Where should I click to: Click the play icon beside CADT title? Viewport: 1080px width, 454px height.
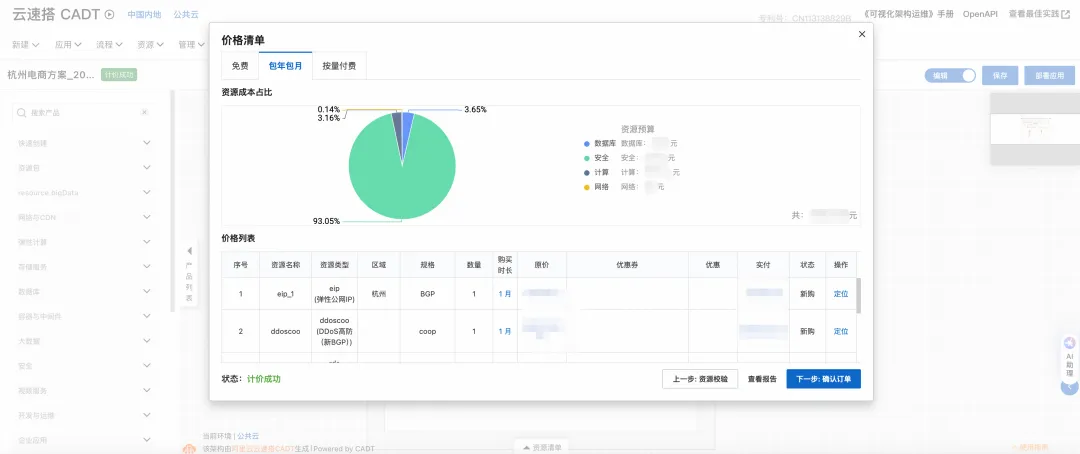109,14
